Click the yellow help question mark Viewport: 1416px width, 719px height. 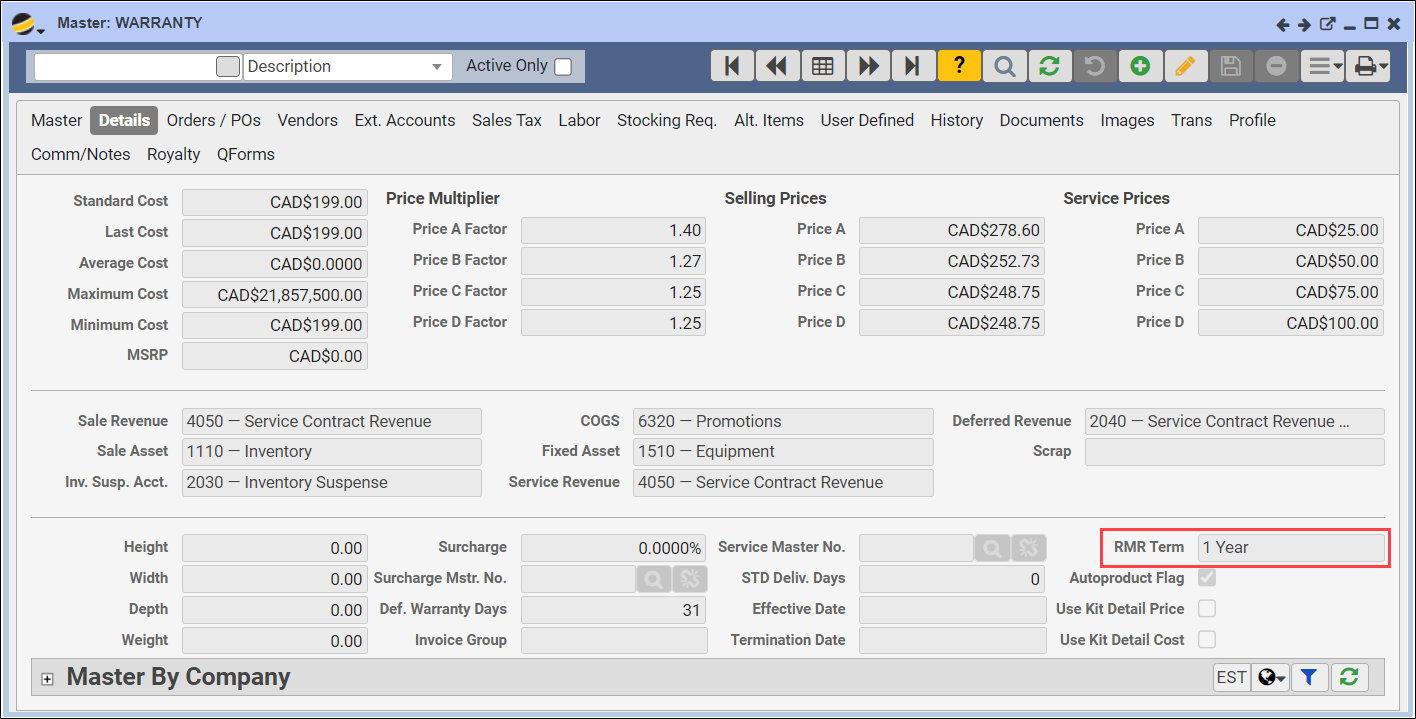[959, 66]
